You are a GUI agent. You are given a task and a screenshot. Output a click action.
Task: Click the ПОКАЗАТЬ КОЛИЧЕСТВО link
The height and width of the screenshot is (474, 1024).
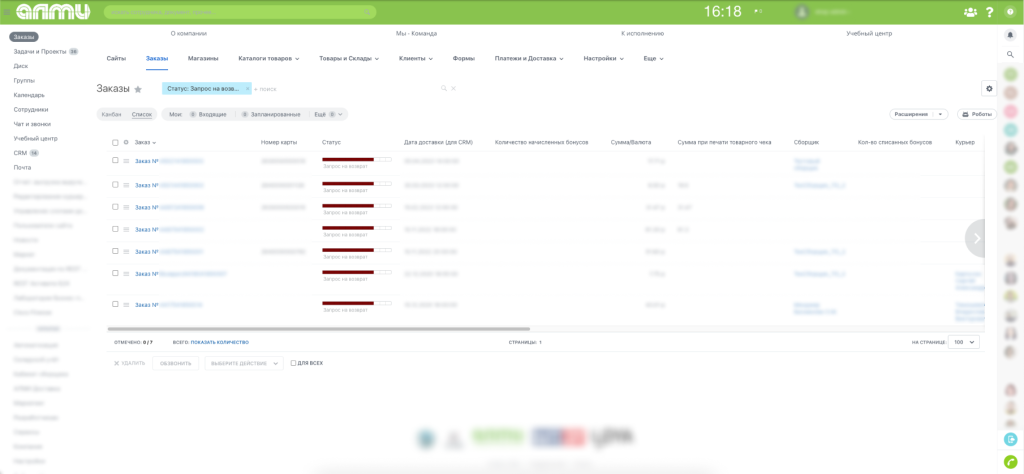pos(219,342)
